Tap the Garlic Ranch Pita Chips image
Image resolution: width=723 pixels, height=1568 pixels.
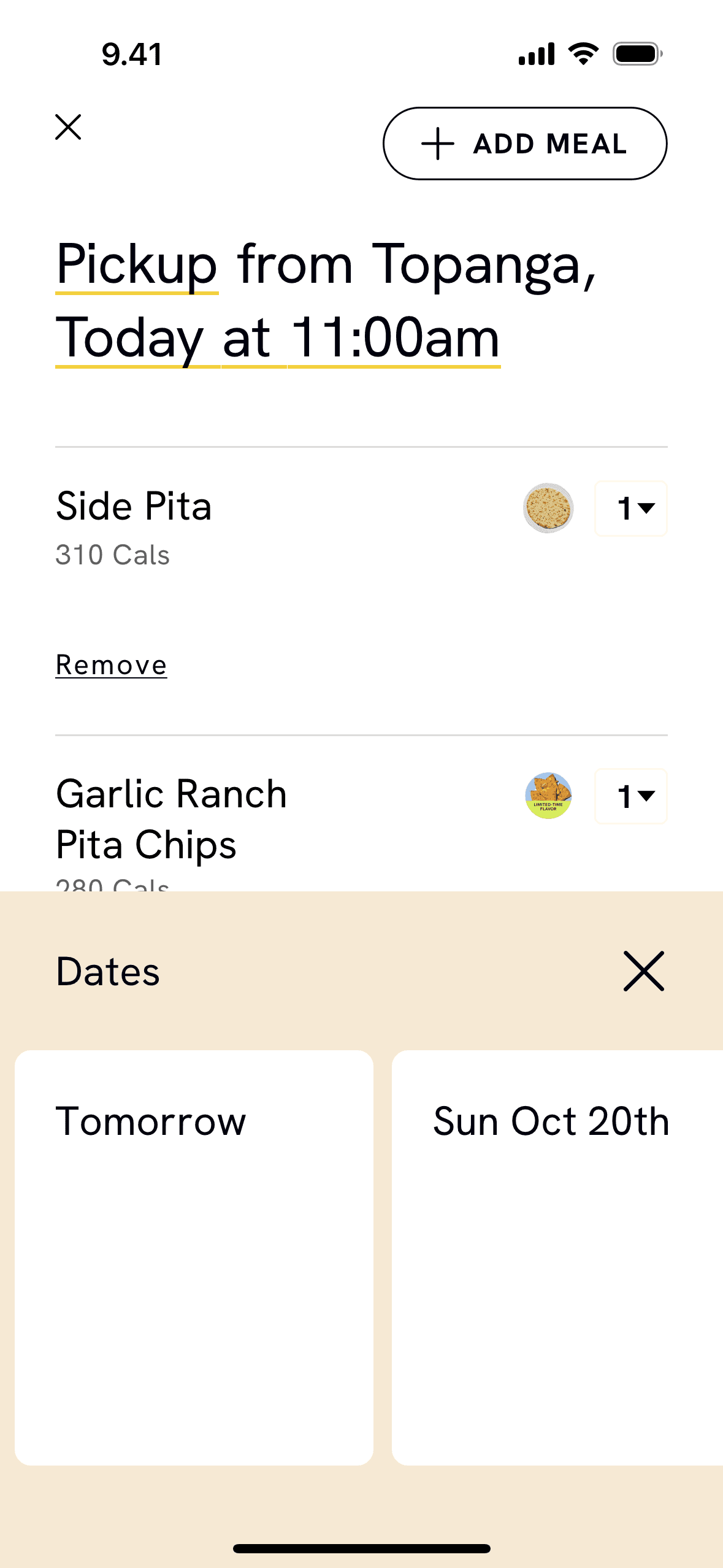(548, 796)
